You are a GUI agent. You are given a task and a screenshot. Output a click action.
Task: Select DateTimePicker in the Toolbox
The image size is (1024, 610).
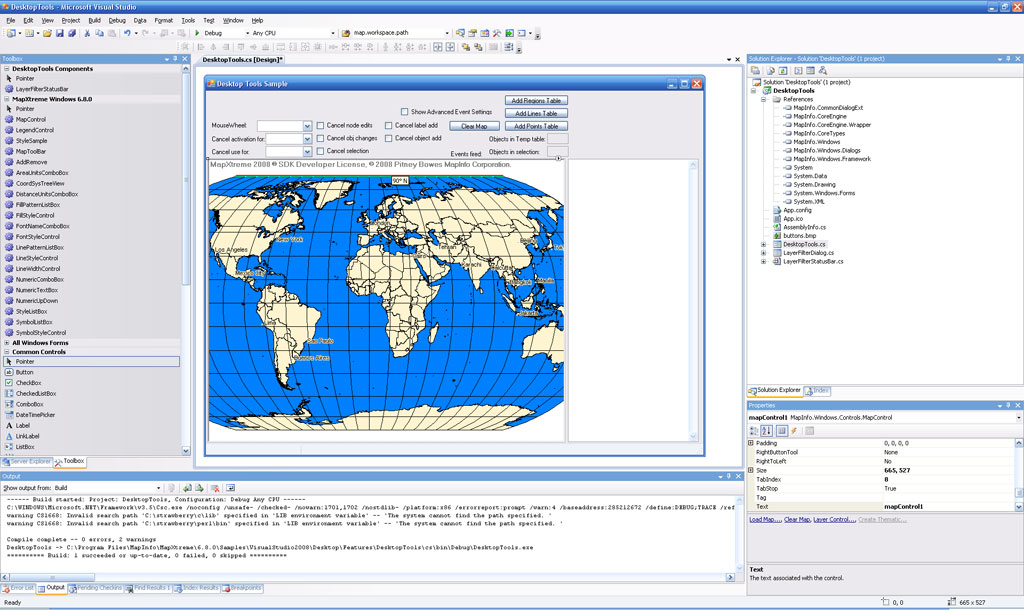(35, 415)
